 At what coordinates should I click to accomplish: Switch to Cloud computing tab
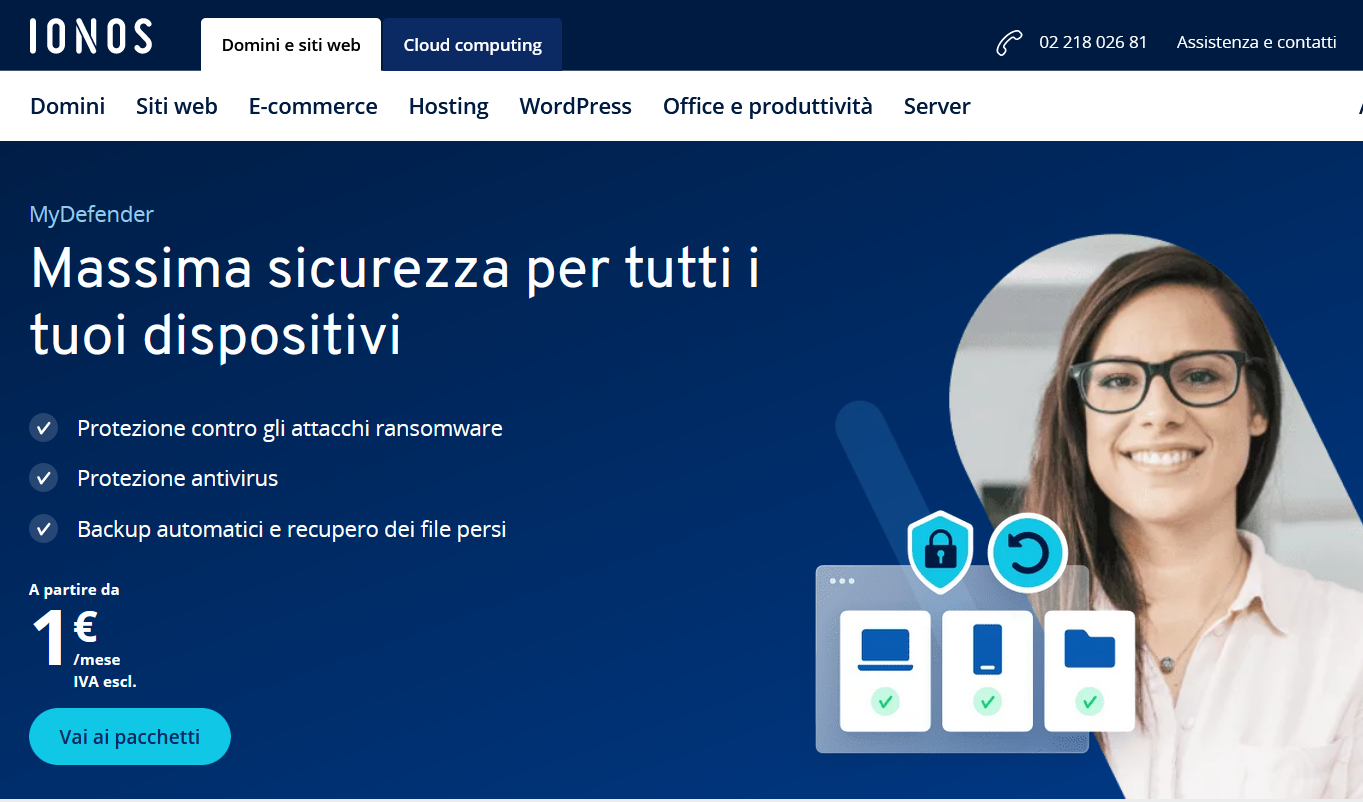coord(473,45)
